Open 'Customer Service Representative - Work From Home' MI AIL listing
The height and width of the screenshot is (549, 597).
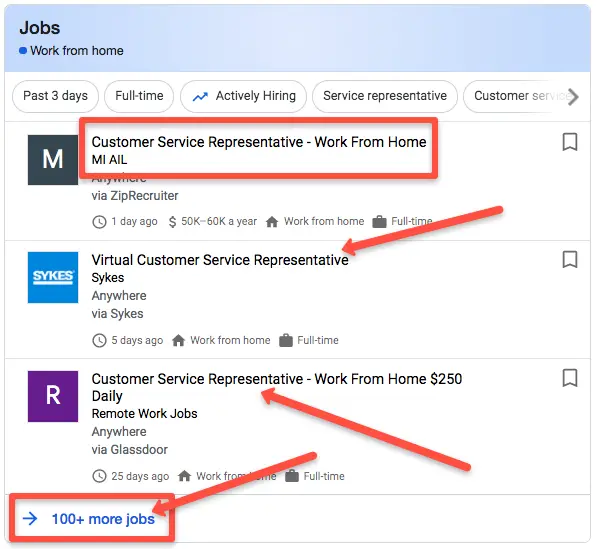(259, 142)
